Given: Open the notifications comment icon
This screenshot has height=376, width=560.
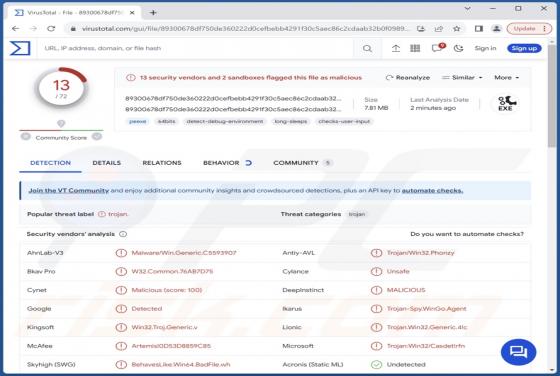Looking at the screenshot, I should tap(438, 48).
